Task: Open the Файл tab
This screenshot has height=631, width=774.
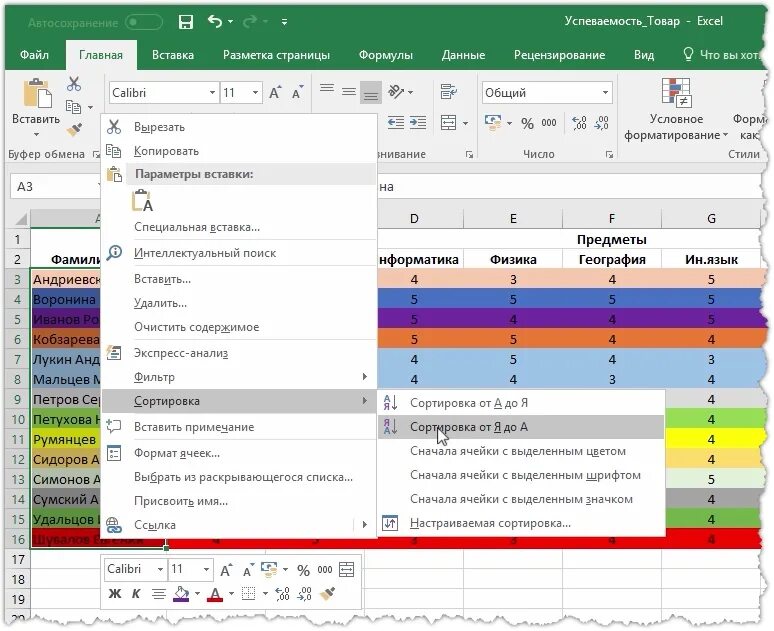Action: pyautogui.click(x=34, y=55)
